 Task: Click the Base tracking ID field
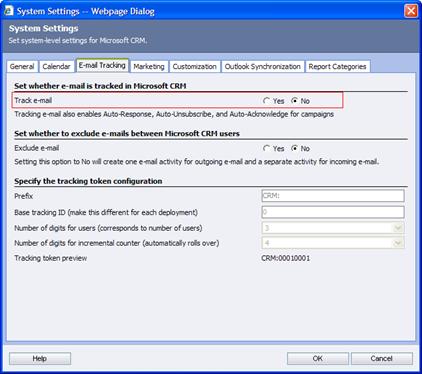pos(333,212)
